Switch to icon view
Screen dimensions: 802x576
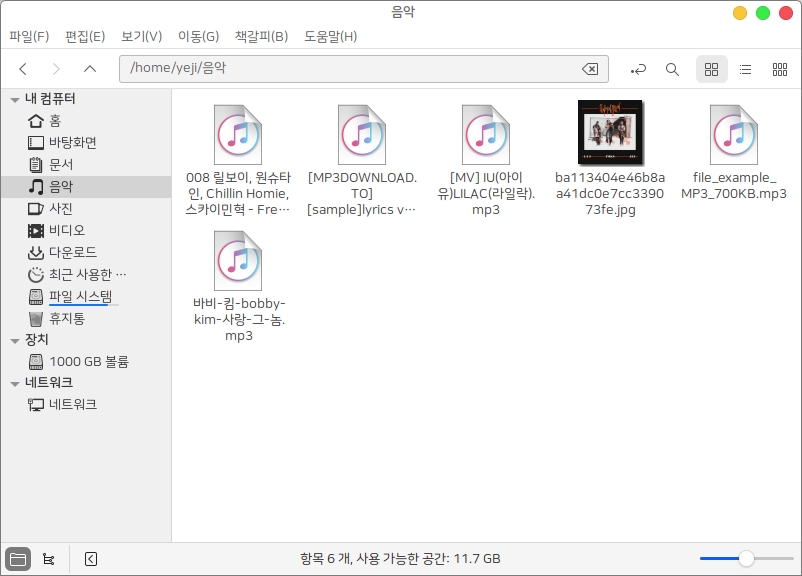coord(711,69)
